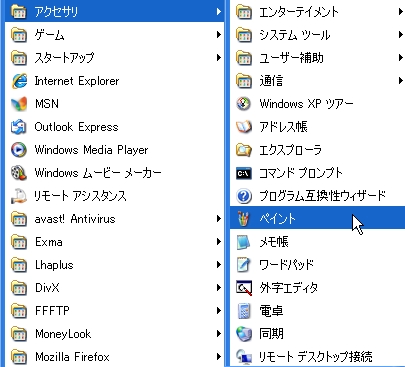Click the リモート アシスタンス icon

(x=19, y=196)
